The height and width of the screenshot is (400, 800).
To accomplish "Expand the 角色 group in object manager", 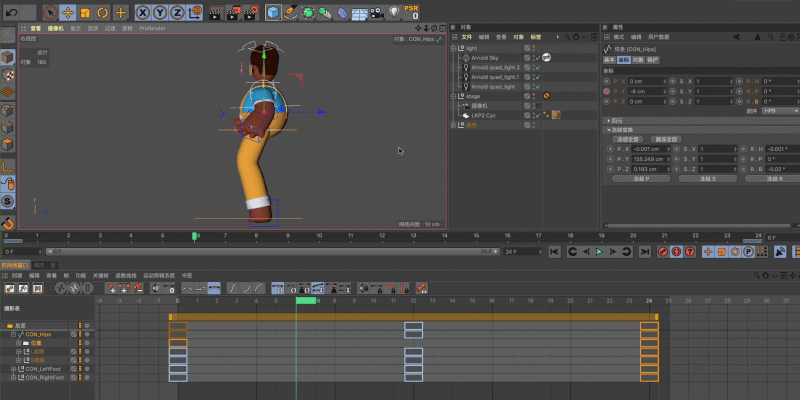I will (x=453, y=125).
